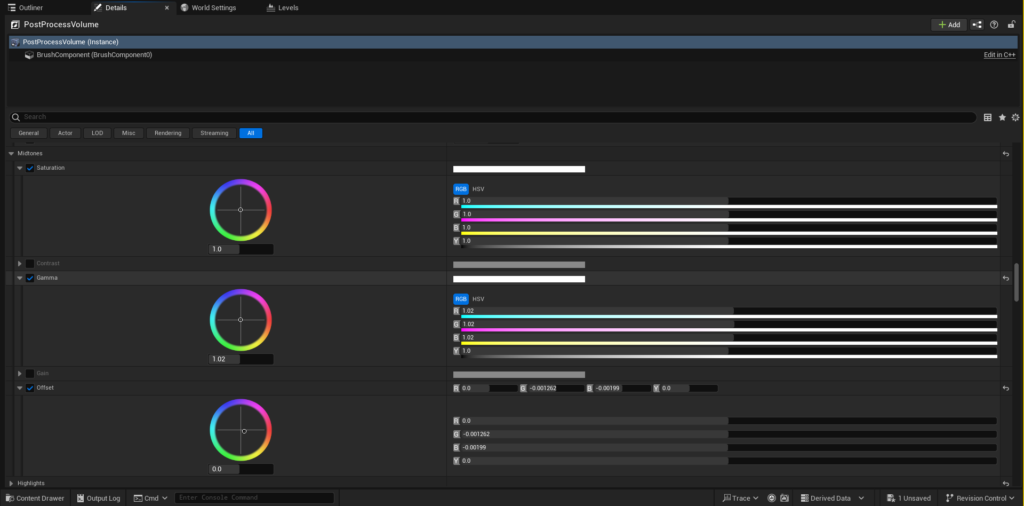Open the Derived Data dropdown
This screenshot has width=1024, height=506.
(833, 498)
